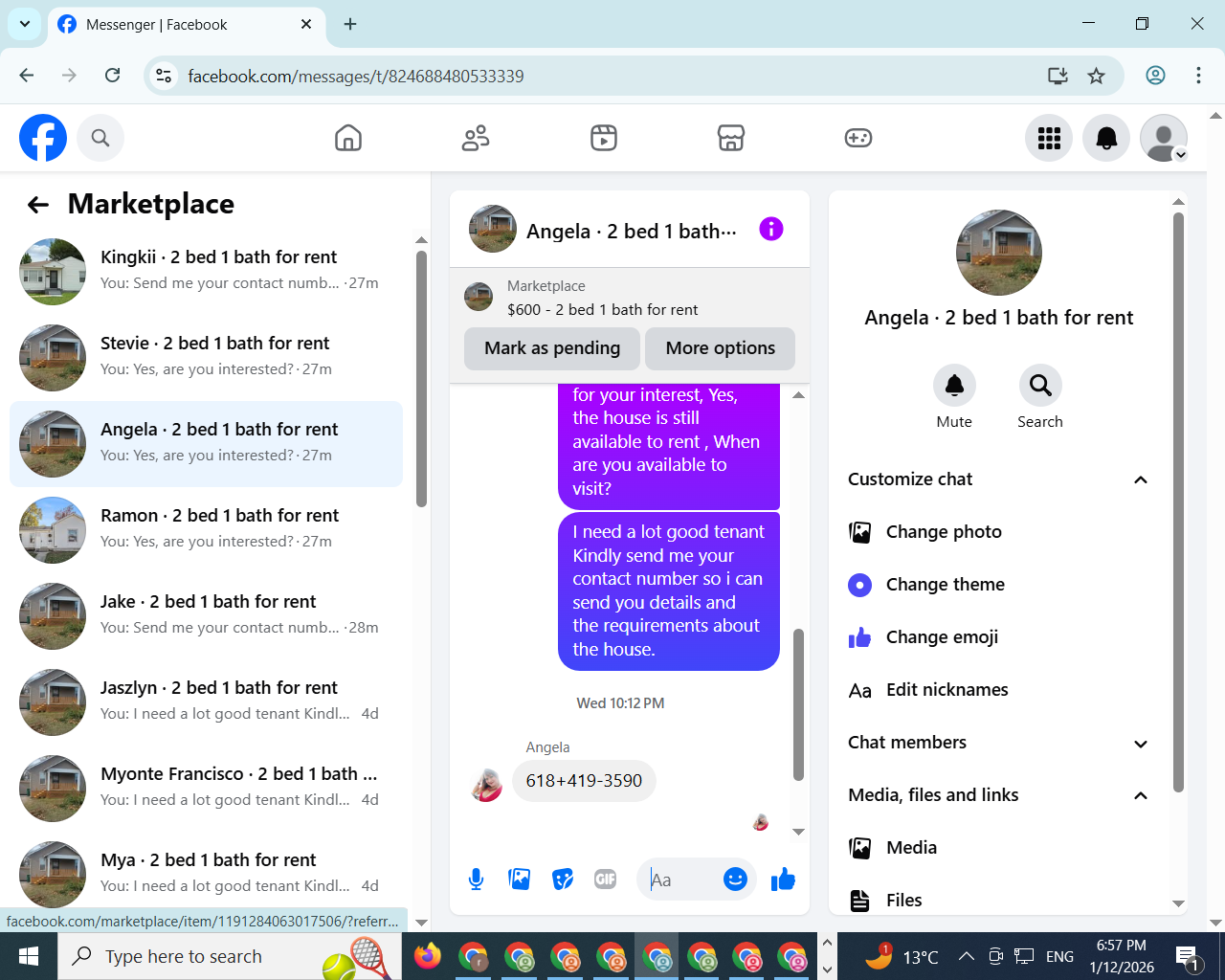Click Edit nicknames option
Image resolution: width=1225 pixels, height=980 pixels.
[998, 690]
